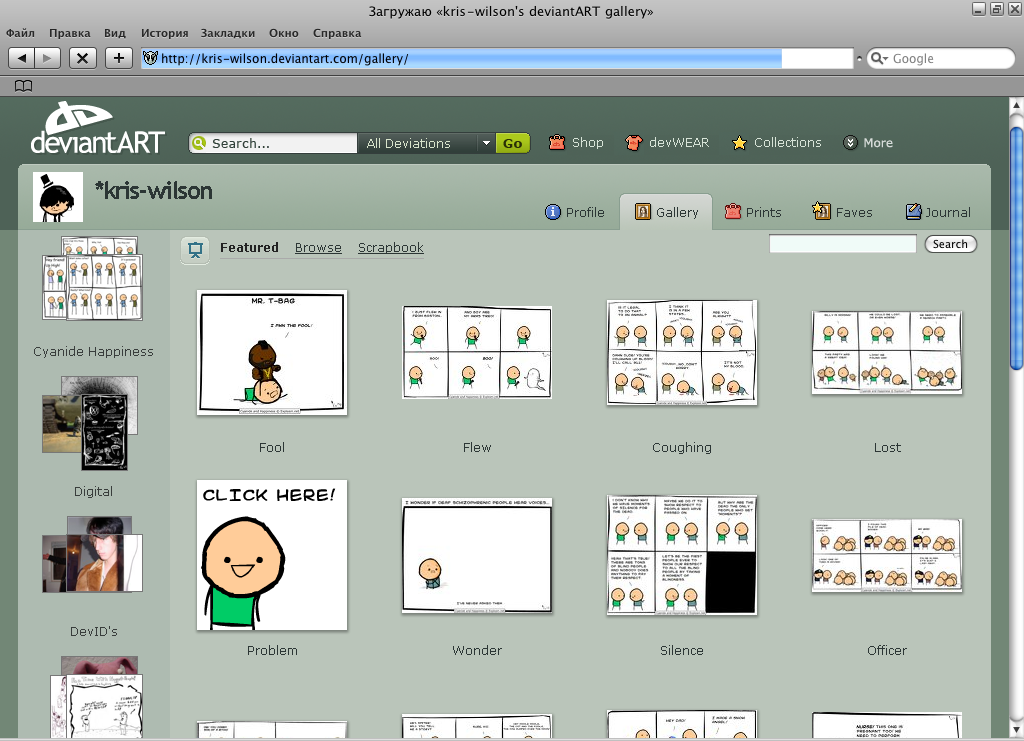Click the *kris-wilson username heading
This screenshot has height=741, width=1024.
(153, 191)
